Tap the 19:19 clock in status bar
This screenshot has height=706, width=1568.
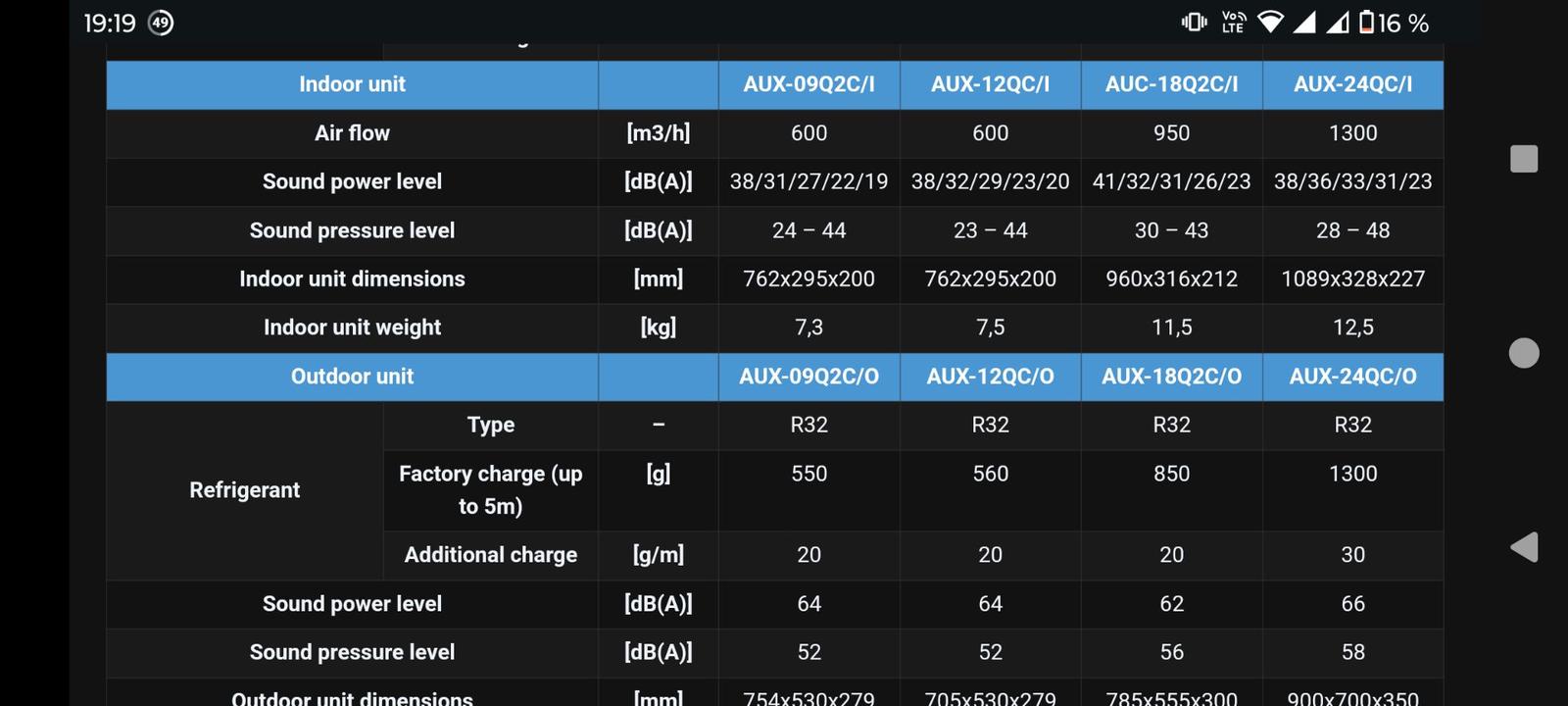(x=109, y=23)
